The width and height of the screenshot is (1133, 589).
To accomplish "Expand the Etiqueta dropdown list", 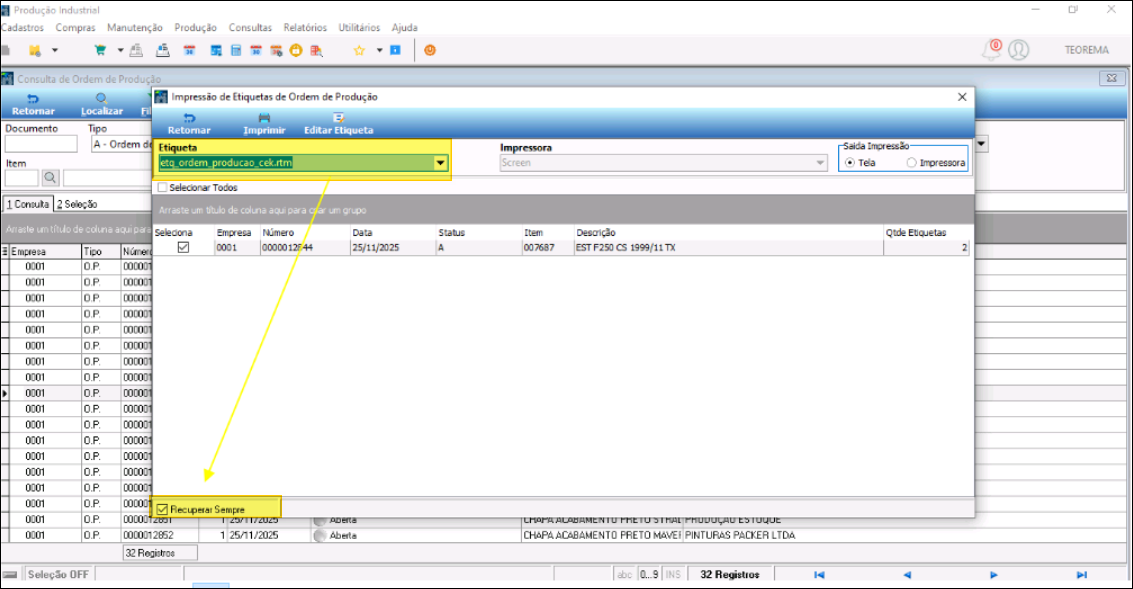I will pos(440,163).
